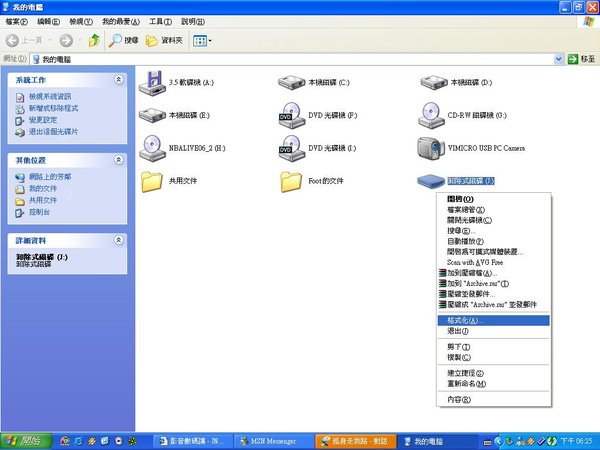Viewport: 600px width, 450px height.
Task: Click 退出這個光碟片 link
Action: 53,132
